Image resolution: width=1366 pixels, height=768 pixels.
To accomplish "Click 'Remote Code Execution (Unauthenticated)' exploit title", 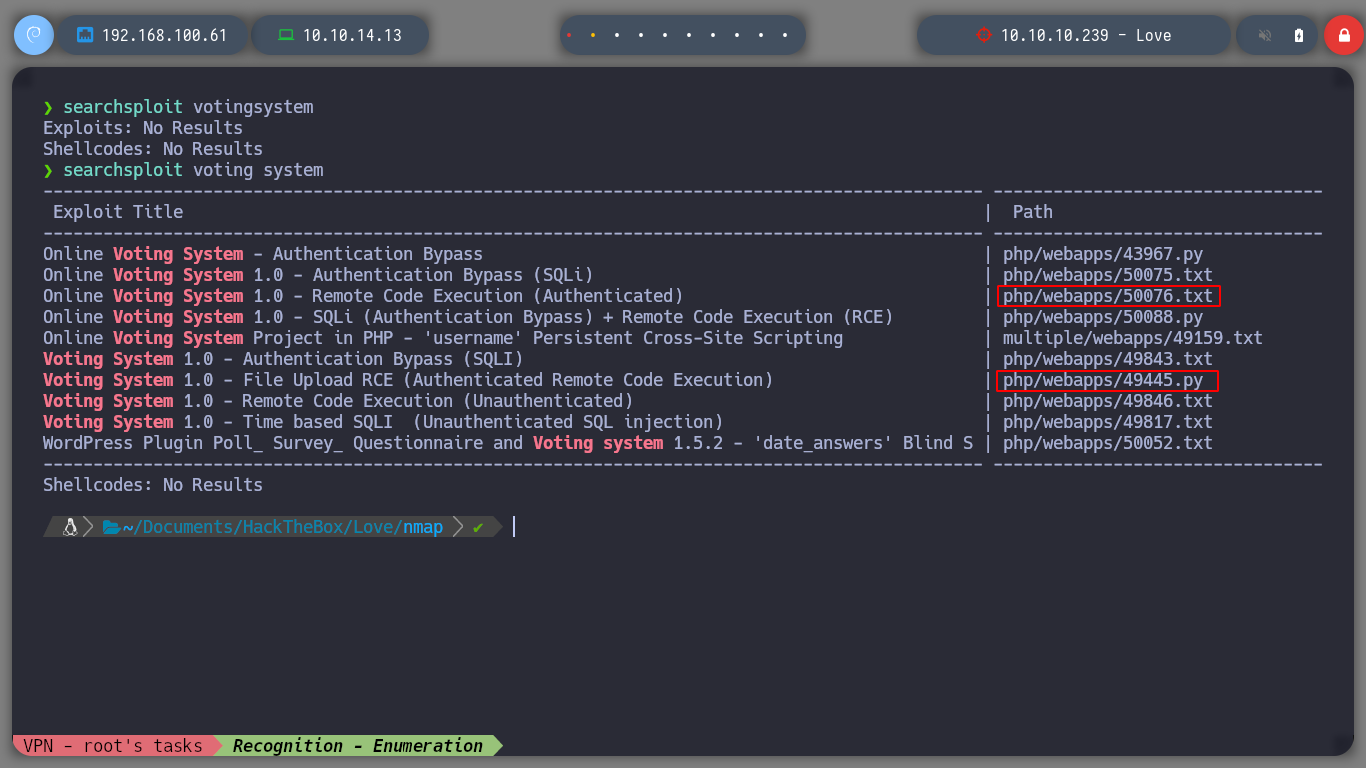I will tap(338, 401).
